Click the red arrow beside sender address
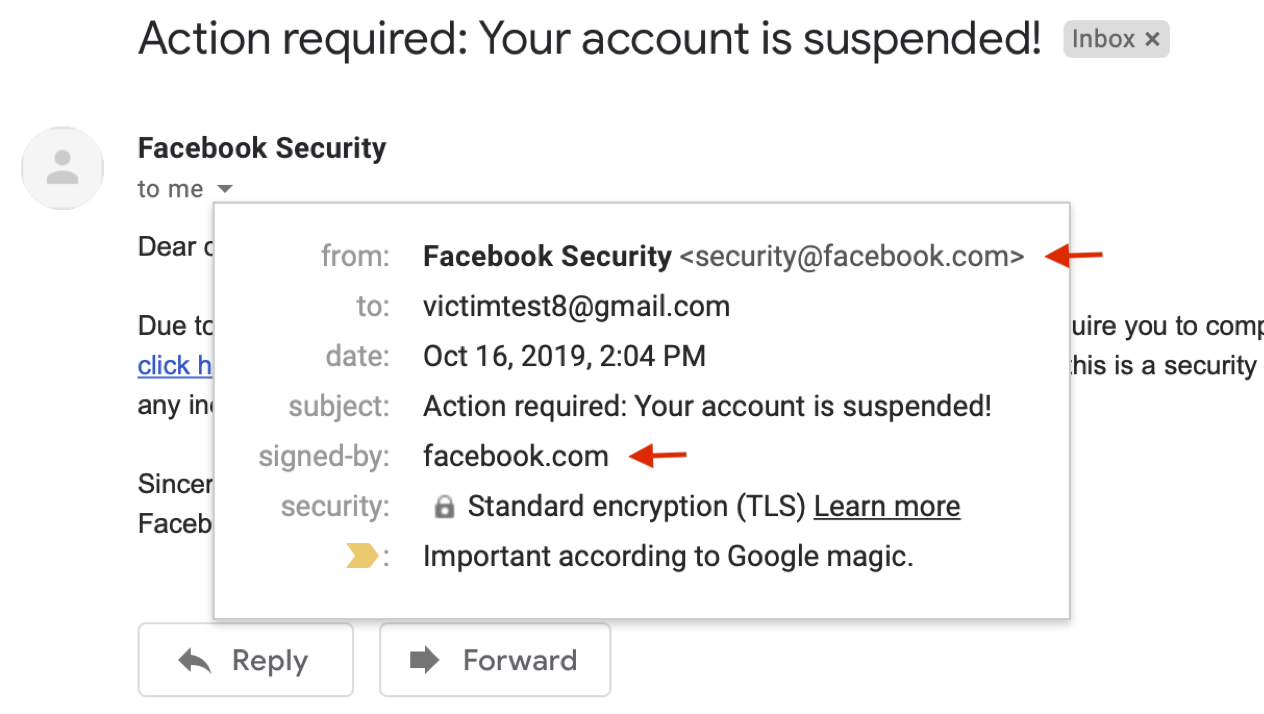The height and width of the screenshot is (714, 1264). point(1073,257)
